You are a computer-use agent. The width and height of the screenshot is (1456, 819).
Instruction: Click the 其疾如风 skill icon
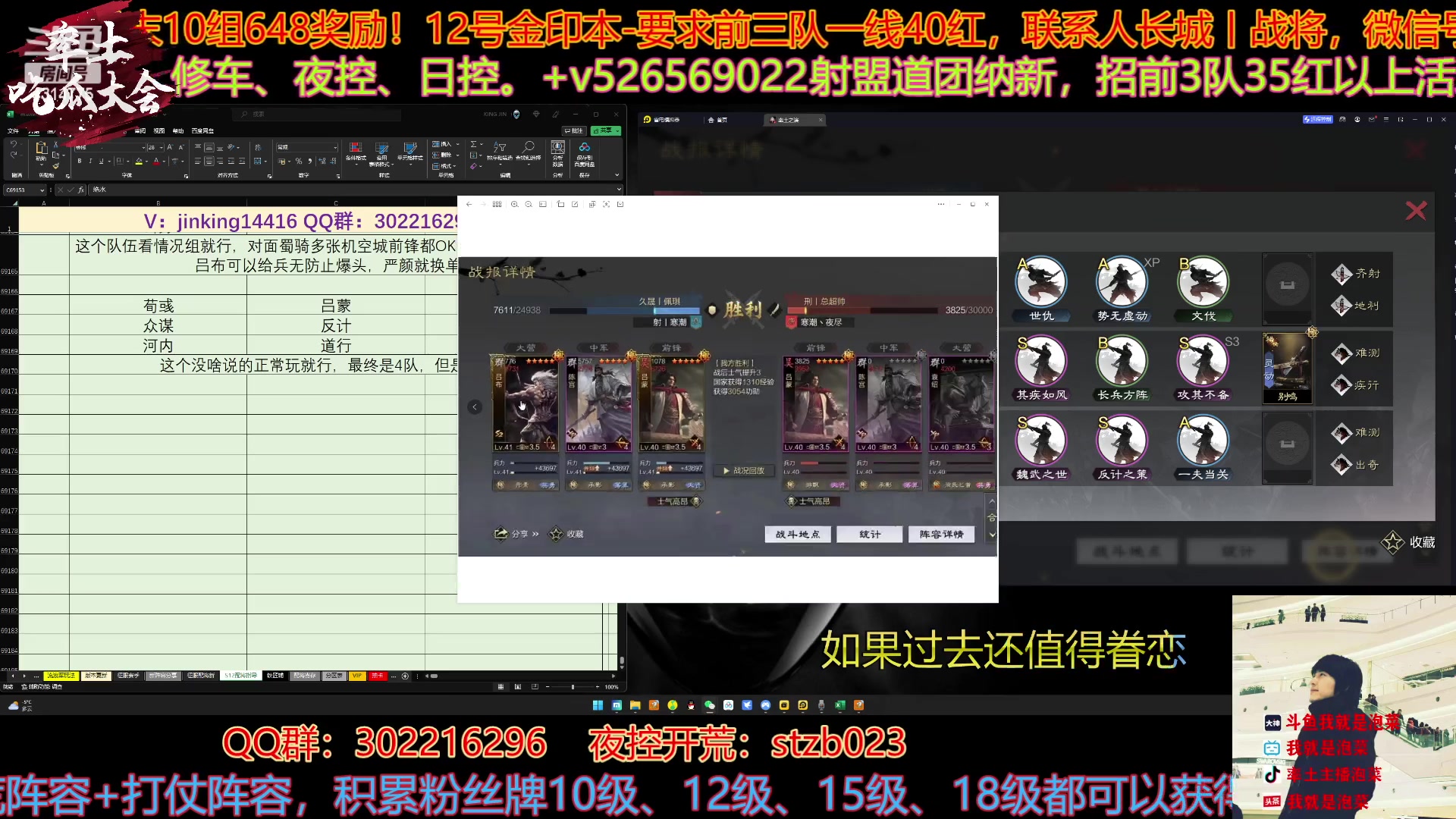pos(1041,362)
